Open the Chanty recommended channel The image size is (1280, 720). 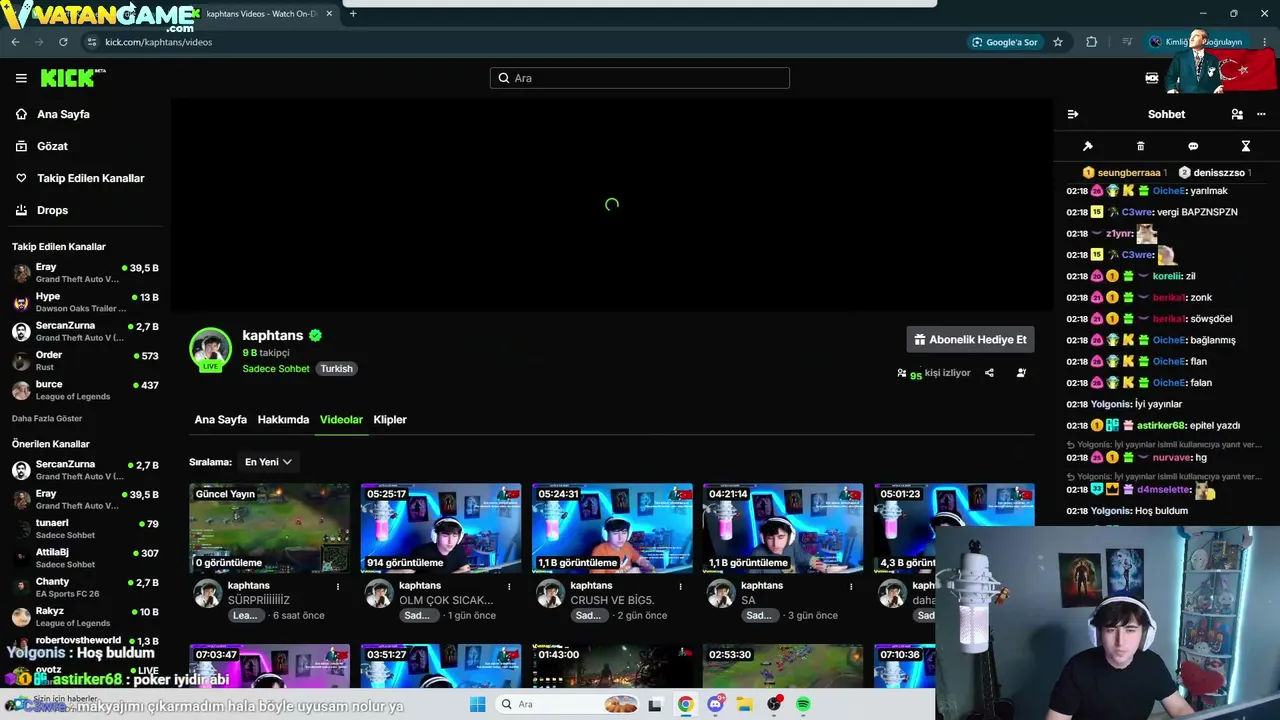[85, 587]
